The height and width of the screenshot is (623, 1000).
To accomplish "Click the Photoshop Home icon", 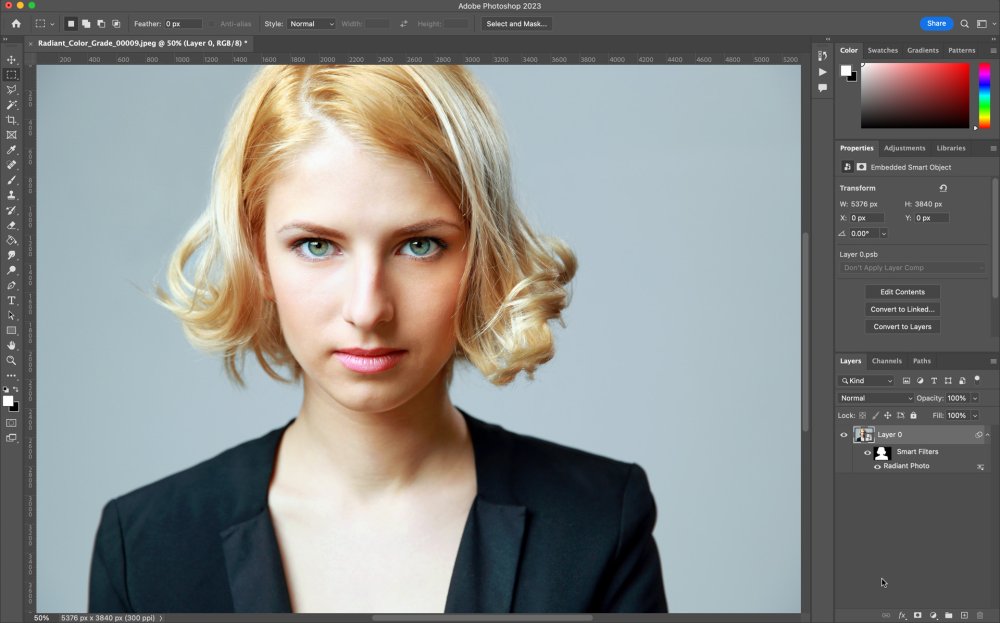I will coord(15,23).
